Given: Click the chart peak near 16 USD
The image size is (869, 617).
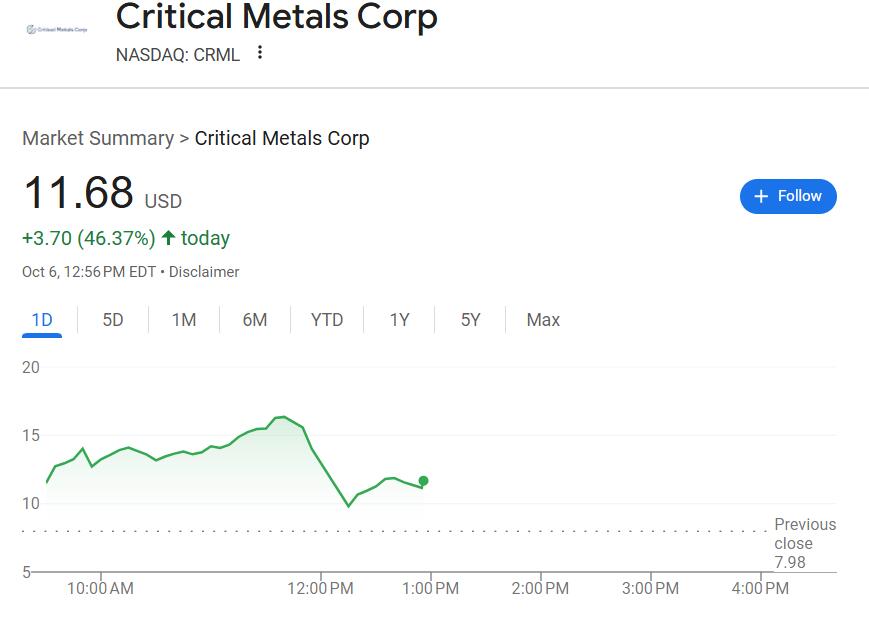Looking at the screenshot, I should pos(283,417).
